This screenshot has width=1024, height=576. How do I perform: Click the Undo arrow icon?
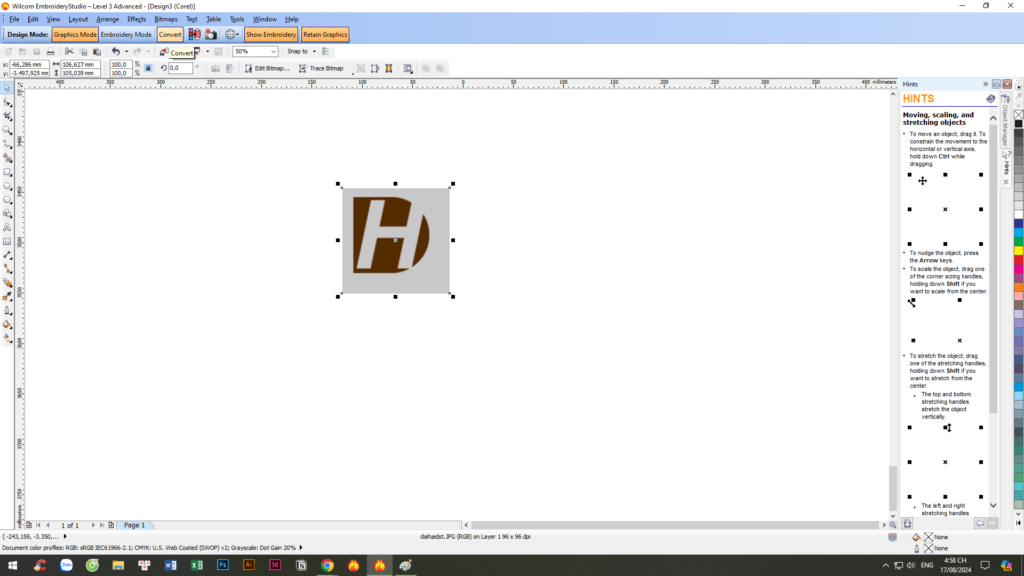tap(116, 52)
